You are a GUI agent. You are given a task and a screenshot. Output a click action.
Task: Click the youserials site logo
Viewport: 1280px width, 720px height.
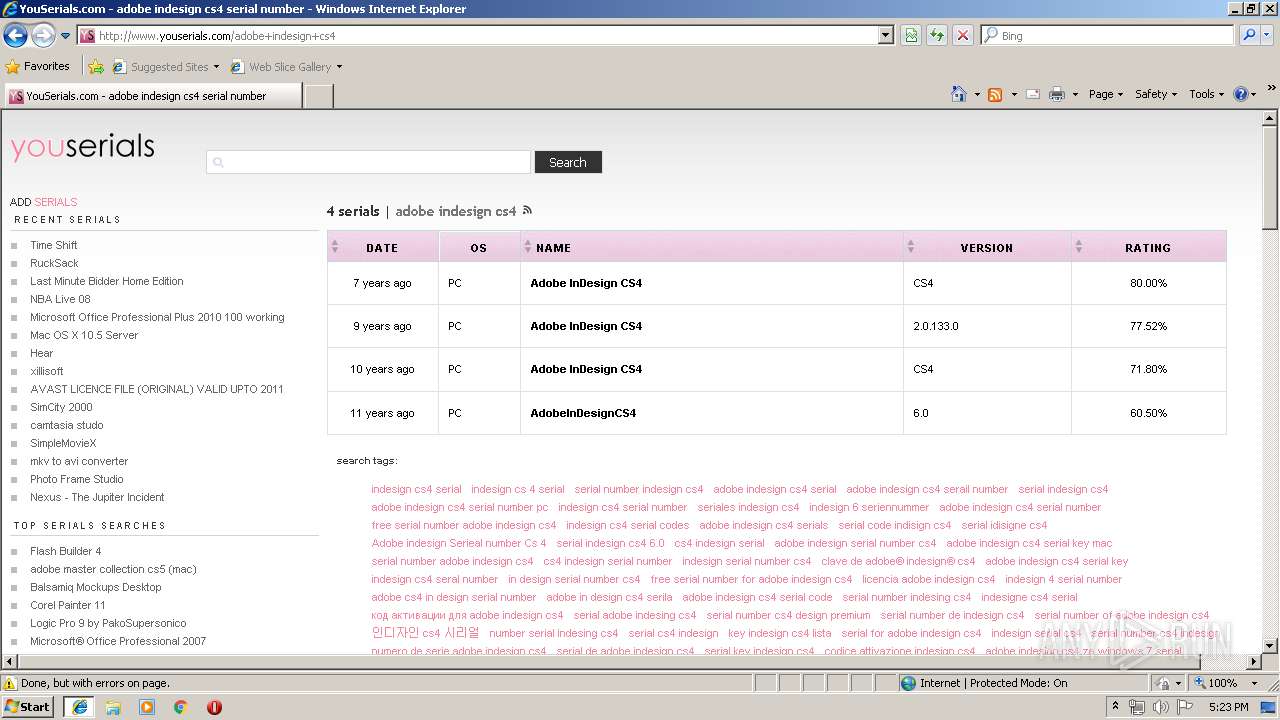[82, 147]
